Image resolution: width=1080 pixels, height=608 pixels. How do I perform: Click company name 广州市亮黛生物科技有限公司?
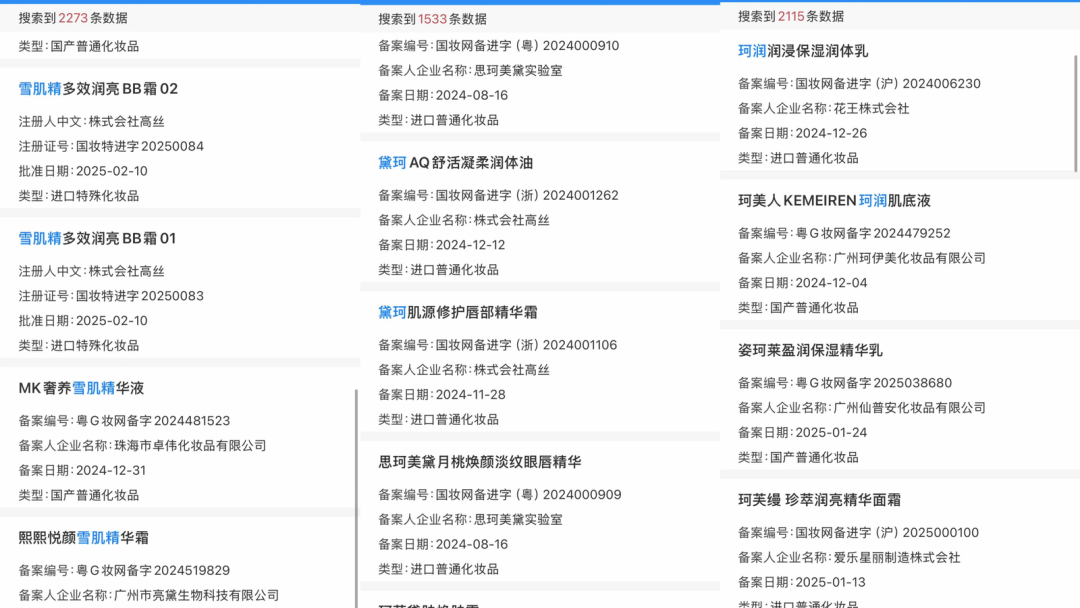[x=196, y=595]
